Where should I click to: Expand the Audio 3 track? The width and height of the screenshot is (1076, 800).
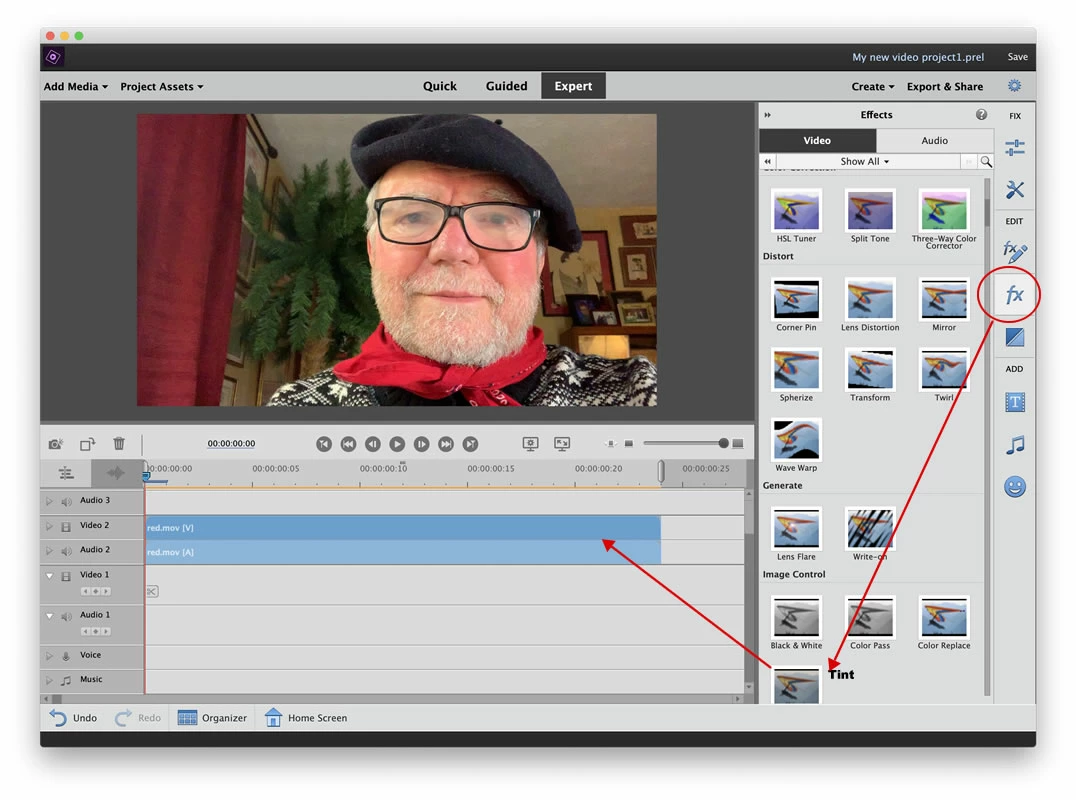click(x=49, y=502)
